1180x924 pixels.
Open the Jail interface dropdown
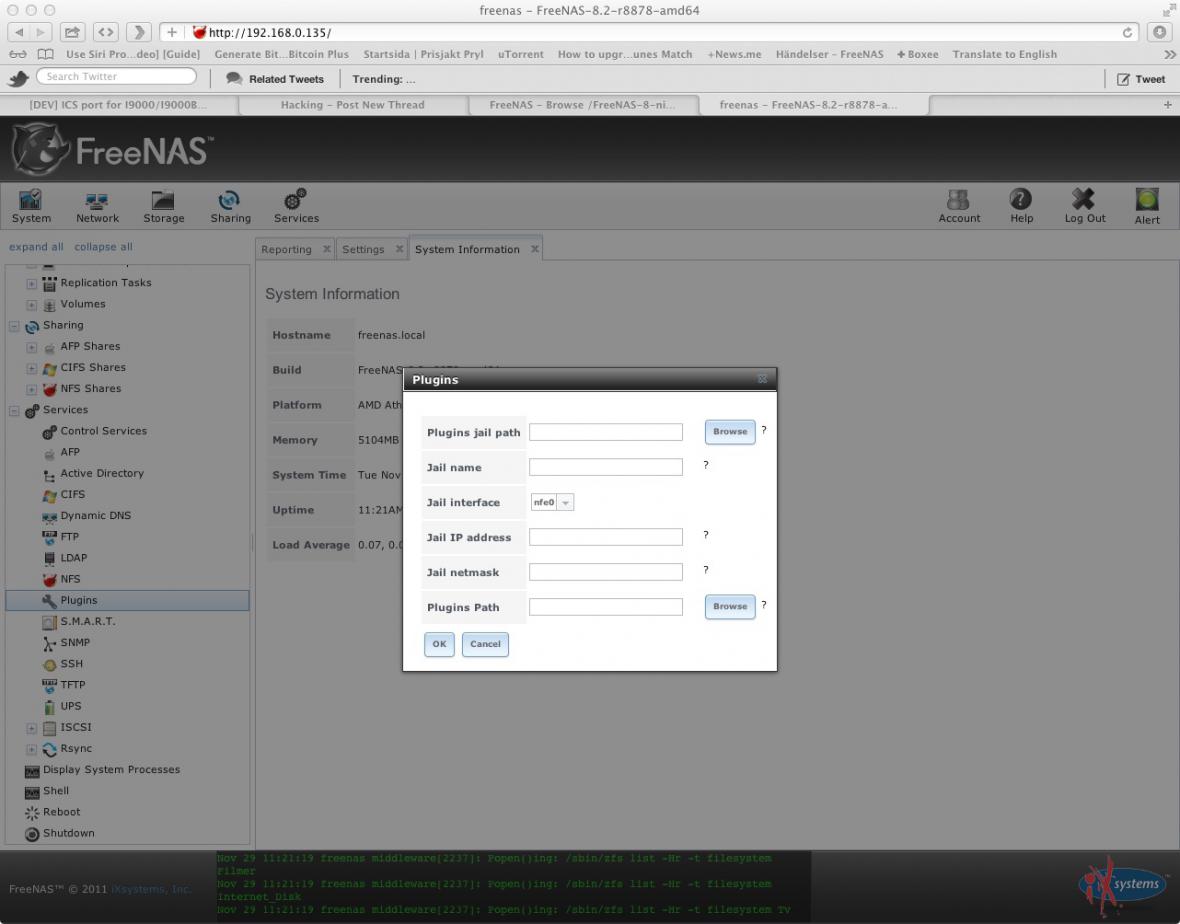pos(552,502)
